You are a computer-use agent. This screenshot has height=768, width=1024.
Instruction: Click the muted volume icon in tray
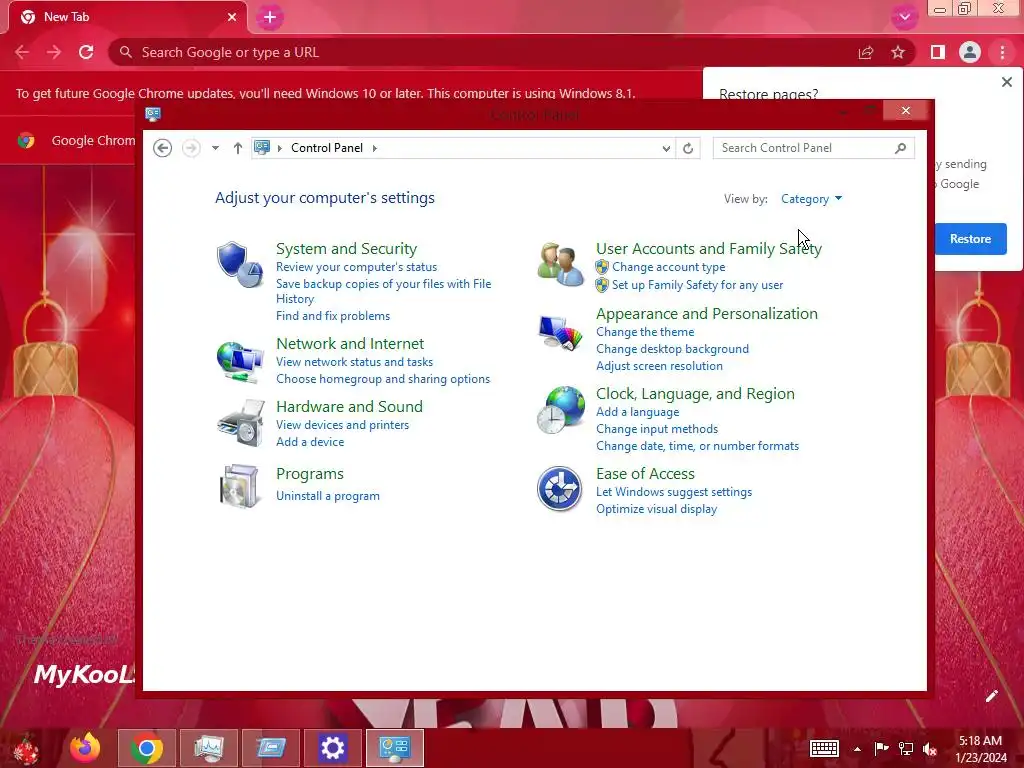929,749
